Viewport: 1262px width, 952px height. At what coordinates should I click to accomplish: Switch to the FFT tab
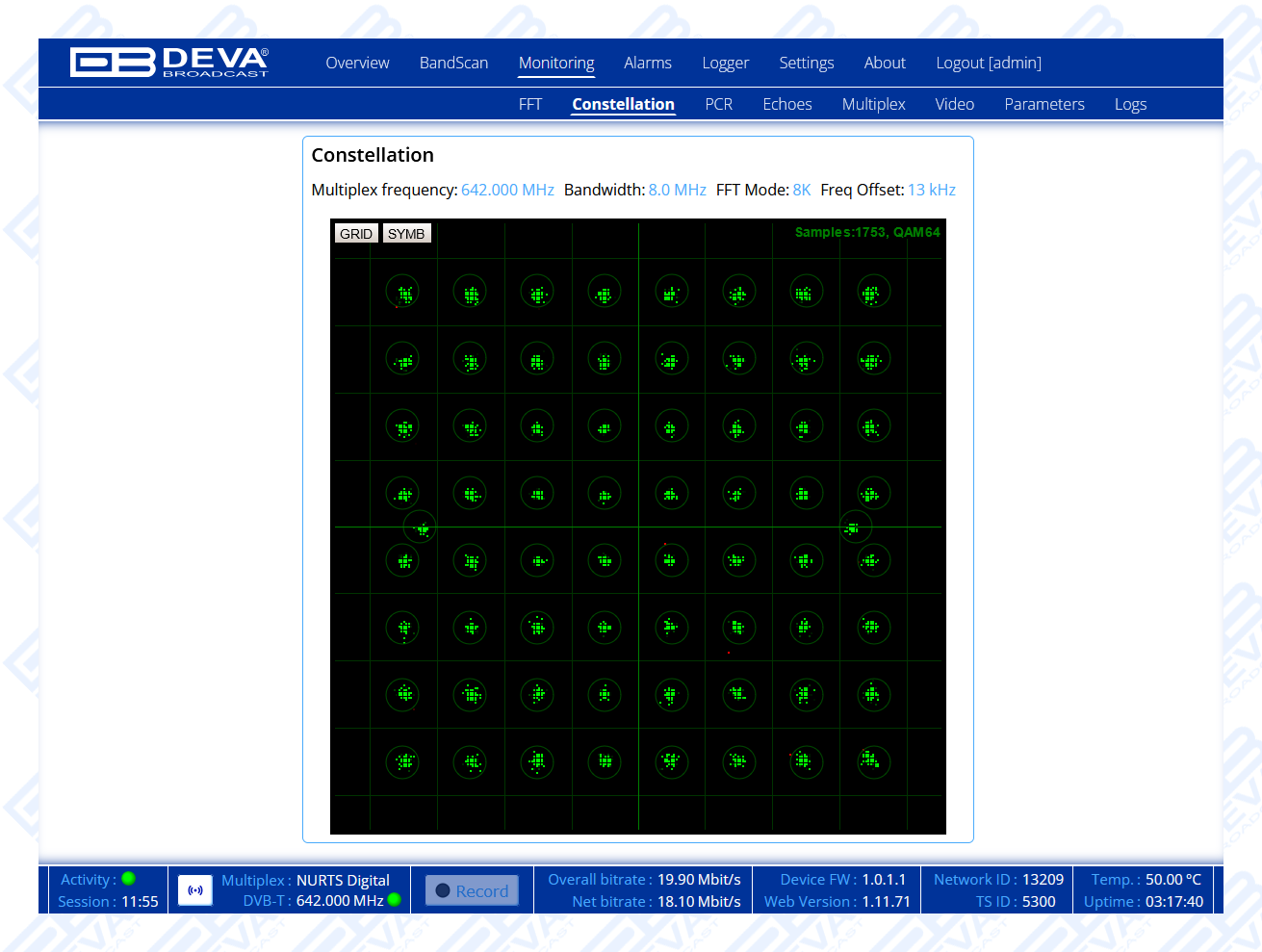[x=529, y=104]
